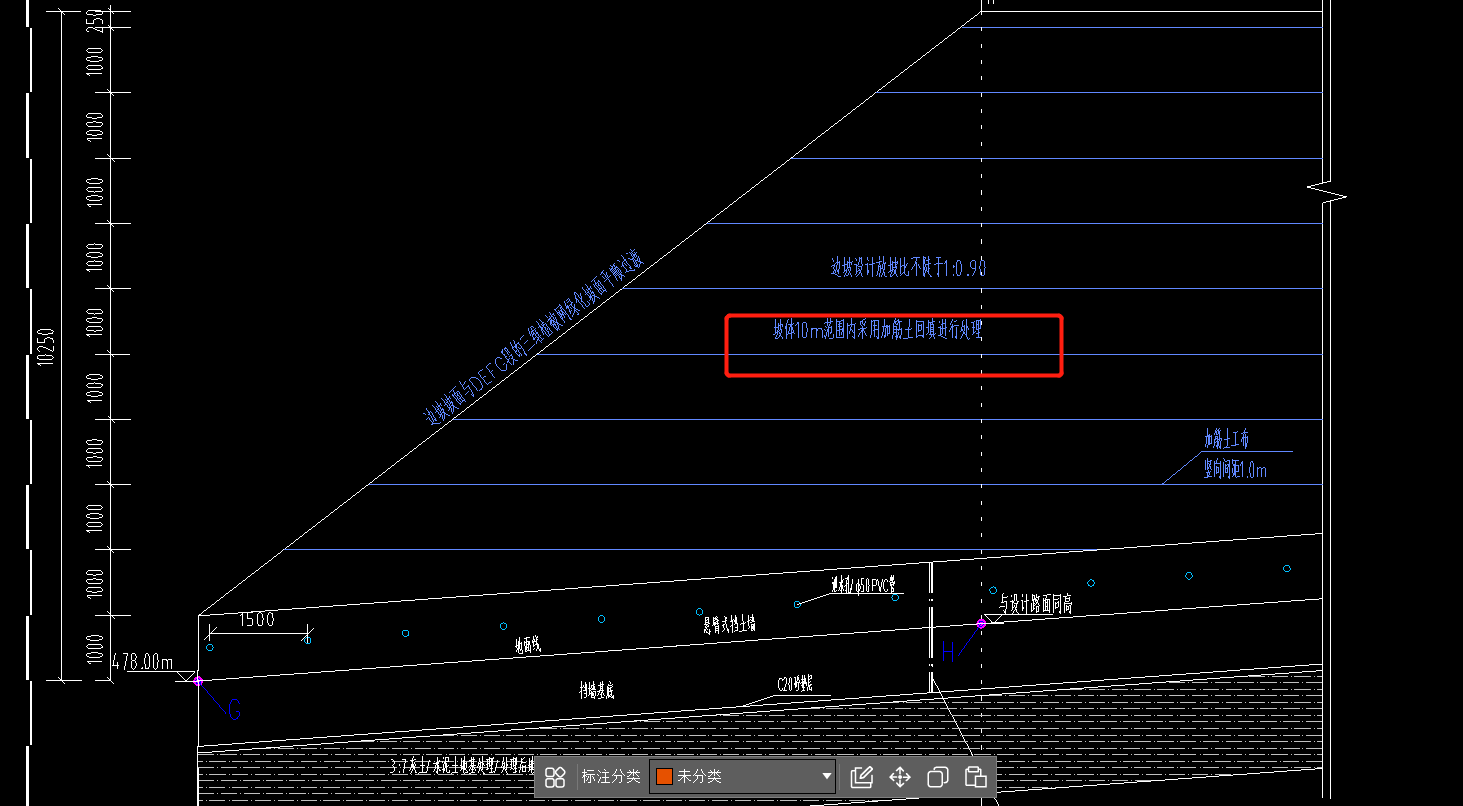Click the 478.00m elevation label
Image resolution: width=1463 pixels, height=806 pixels.
pyautogui.click(x=143, y=662)
